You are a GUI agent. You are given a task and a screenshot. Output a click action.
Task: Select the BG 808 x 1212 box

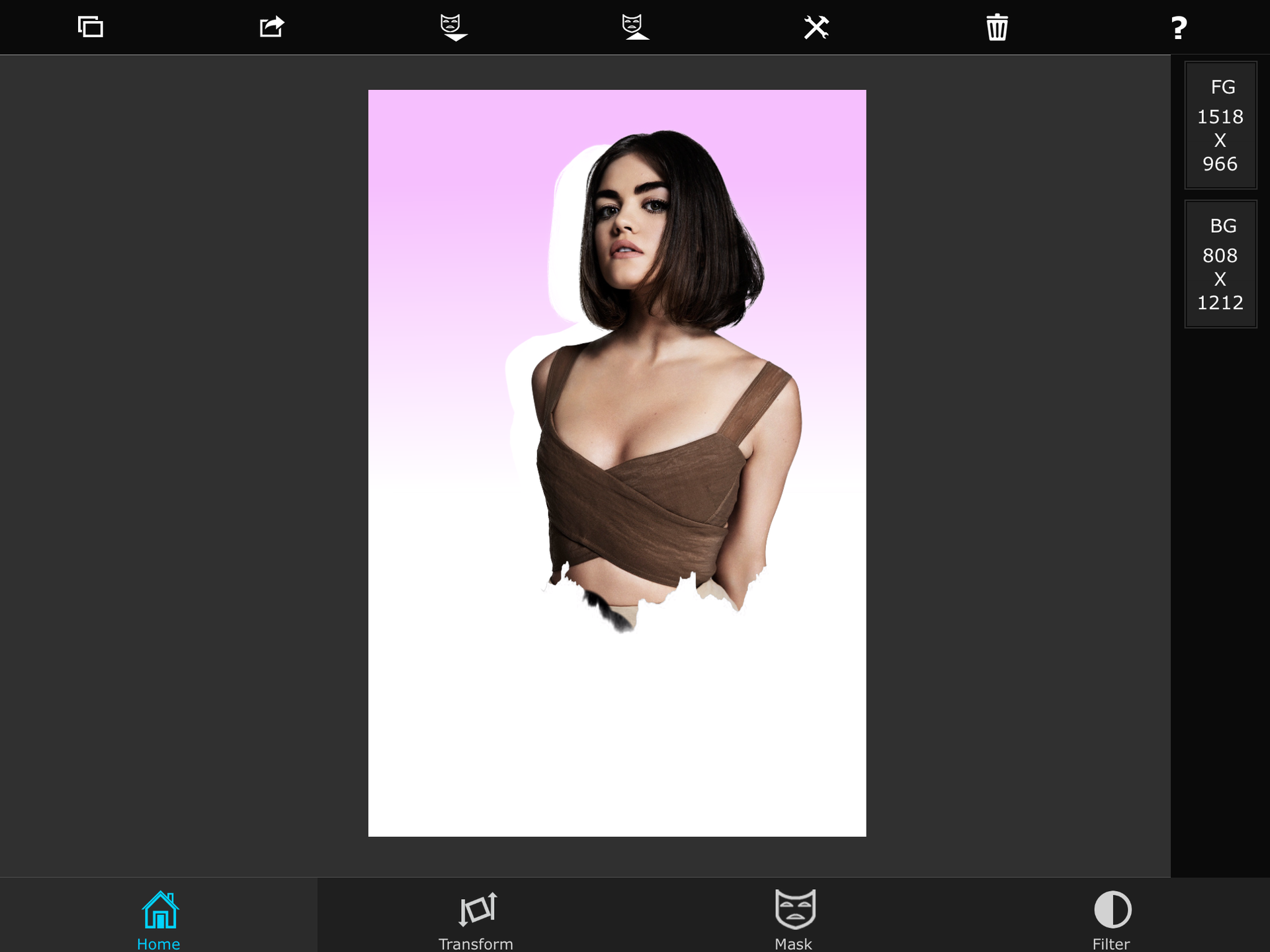pyautogui.click(x=1220, y=264)
